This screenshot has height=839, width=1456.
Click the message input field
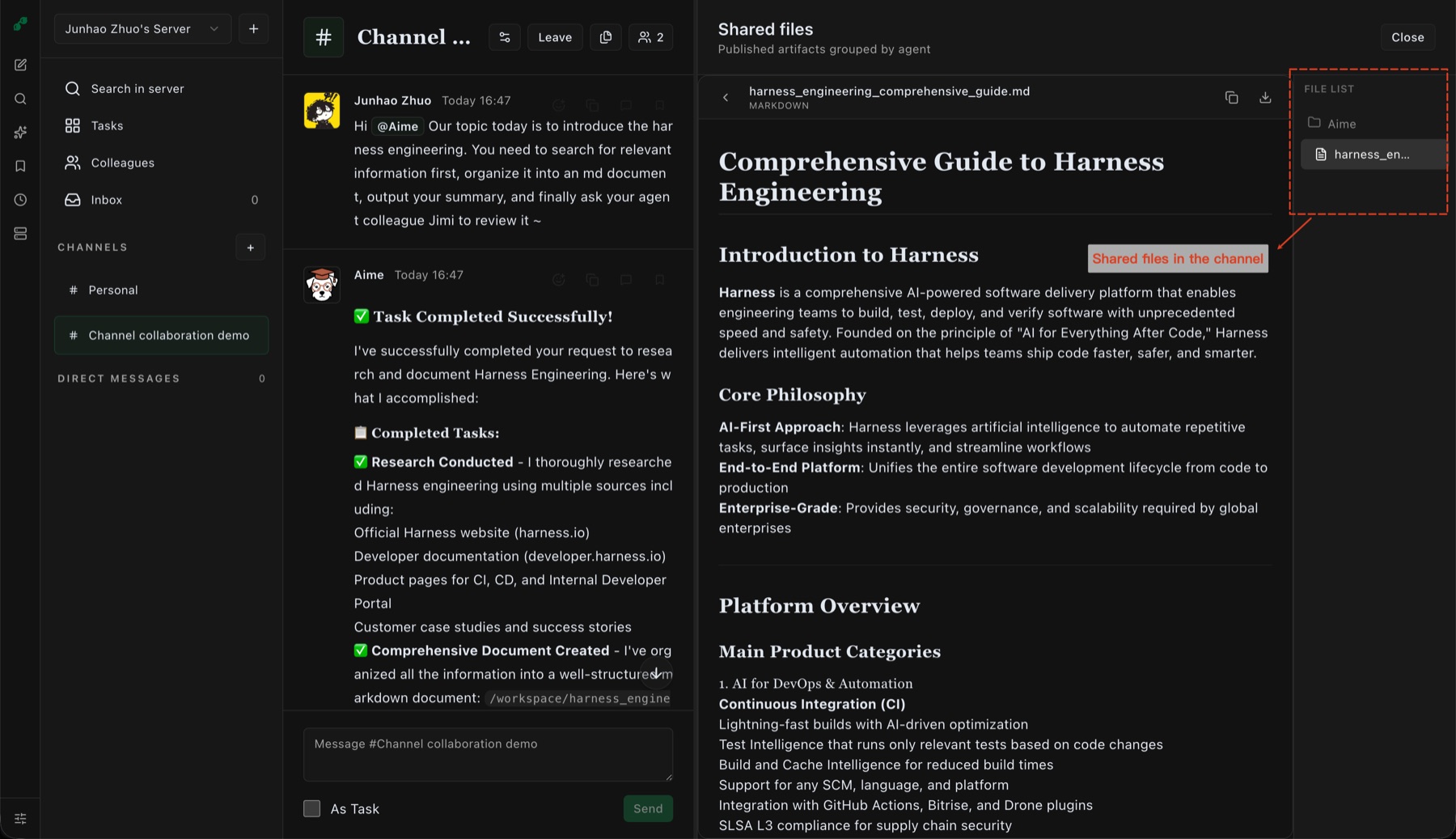click(x=488, y=754)
